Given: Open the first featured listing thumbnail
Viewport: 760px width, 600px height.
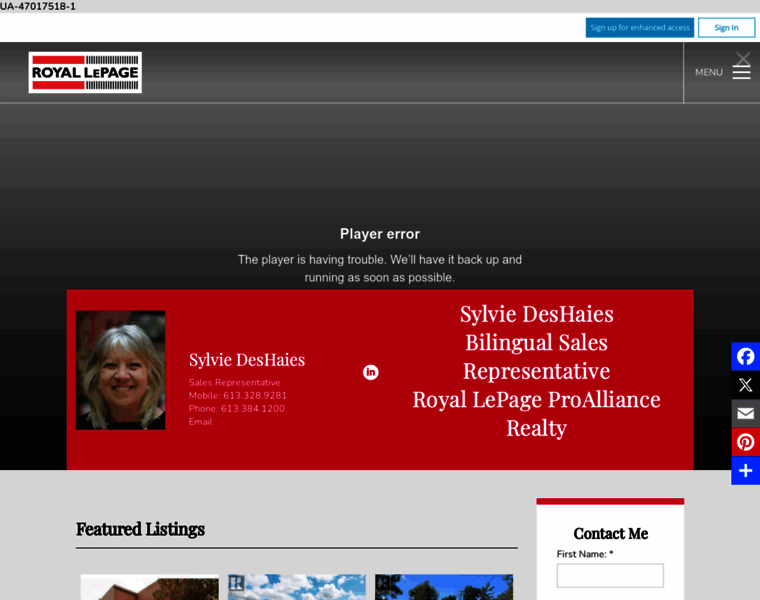Looking at the screenshot, I should (x=149, y=587).
